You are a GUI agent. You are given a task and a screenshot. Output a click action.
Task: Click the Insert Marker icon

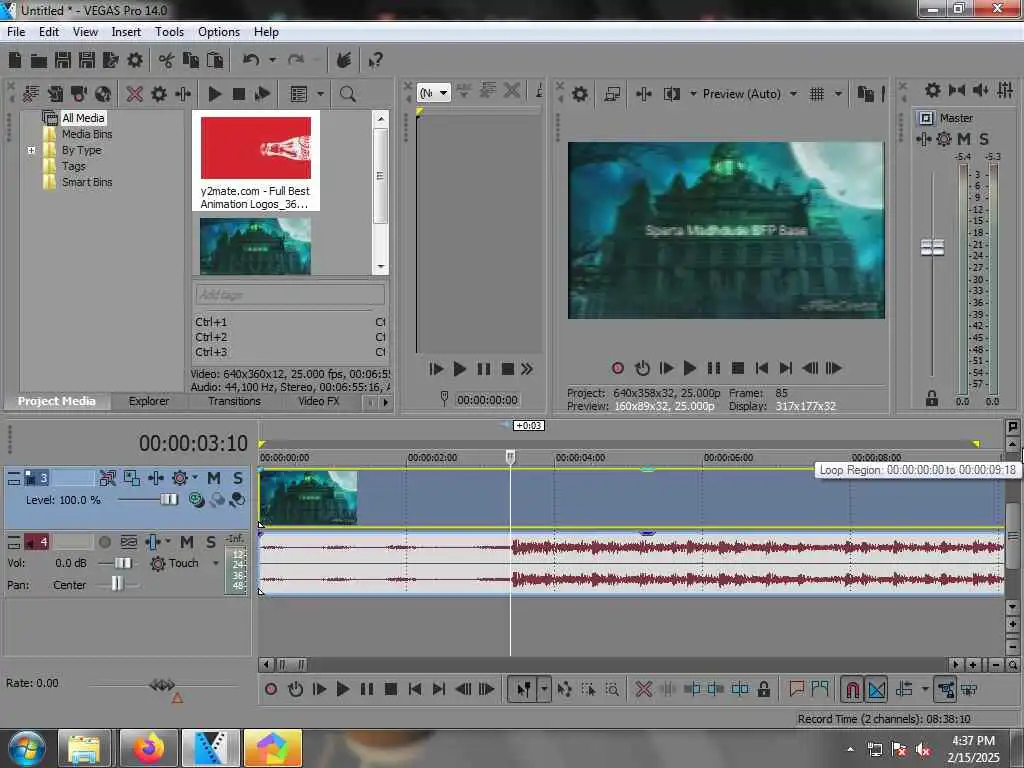click(x=796, y=689)
